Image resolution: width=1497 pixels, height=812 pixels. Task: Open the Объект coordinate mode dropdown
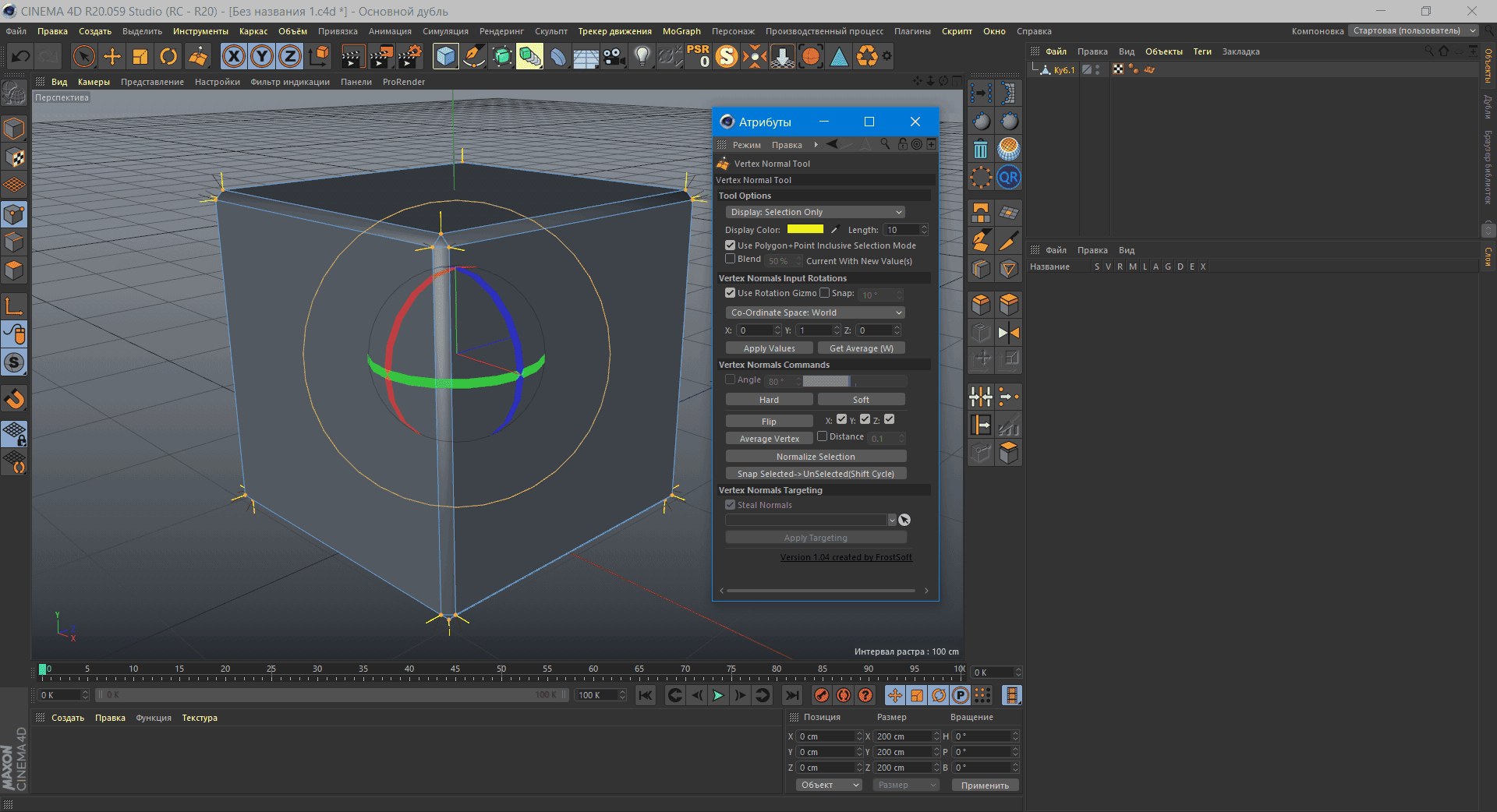pos(829,785)
